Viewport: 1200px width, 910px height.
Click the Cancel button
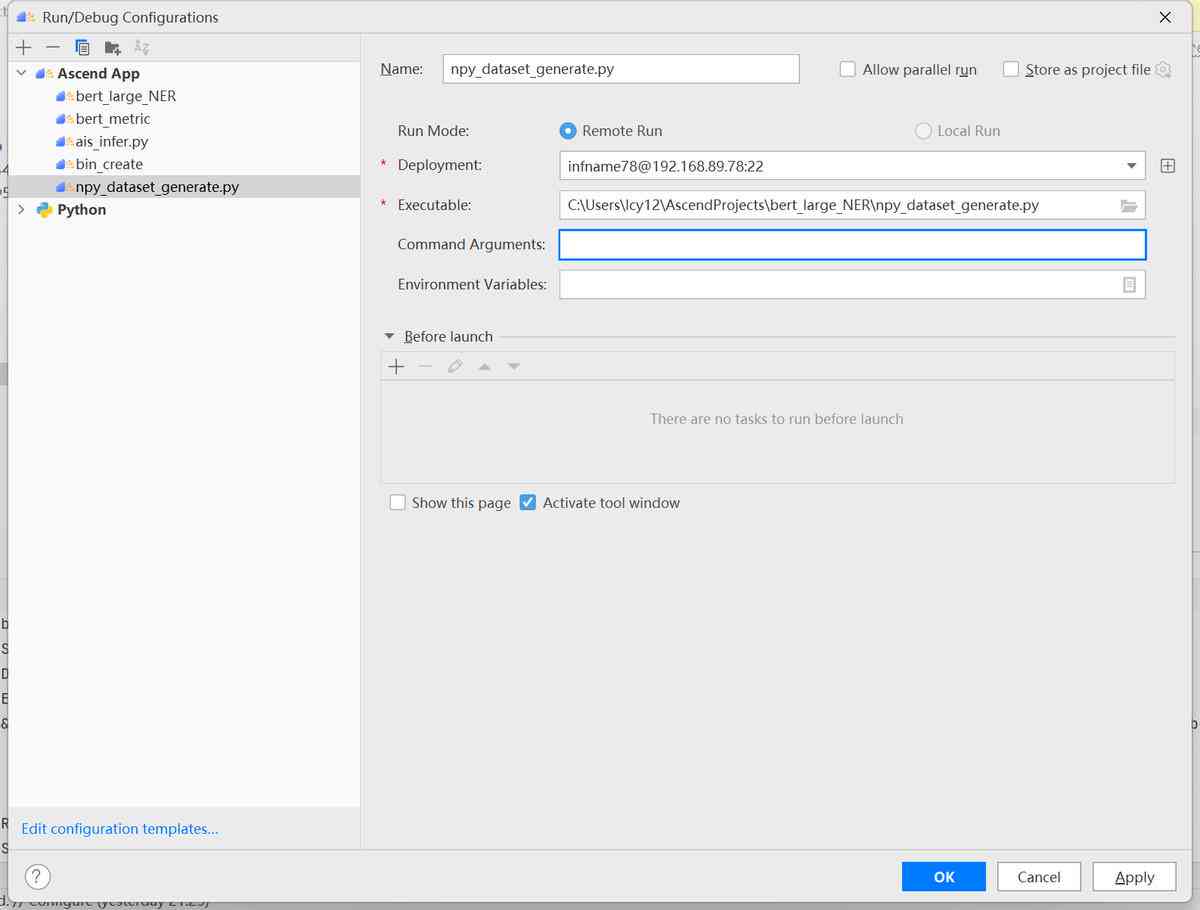pyautogui.click(x=1039, y=877)
